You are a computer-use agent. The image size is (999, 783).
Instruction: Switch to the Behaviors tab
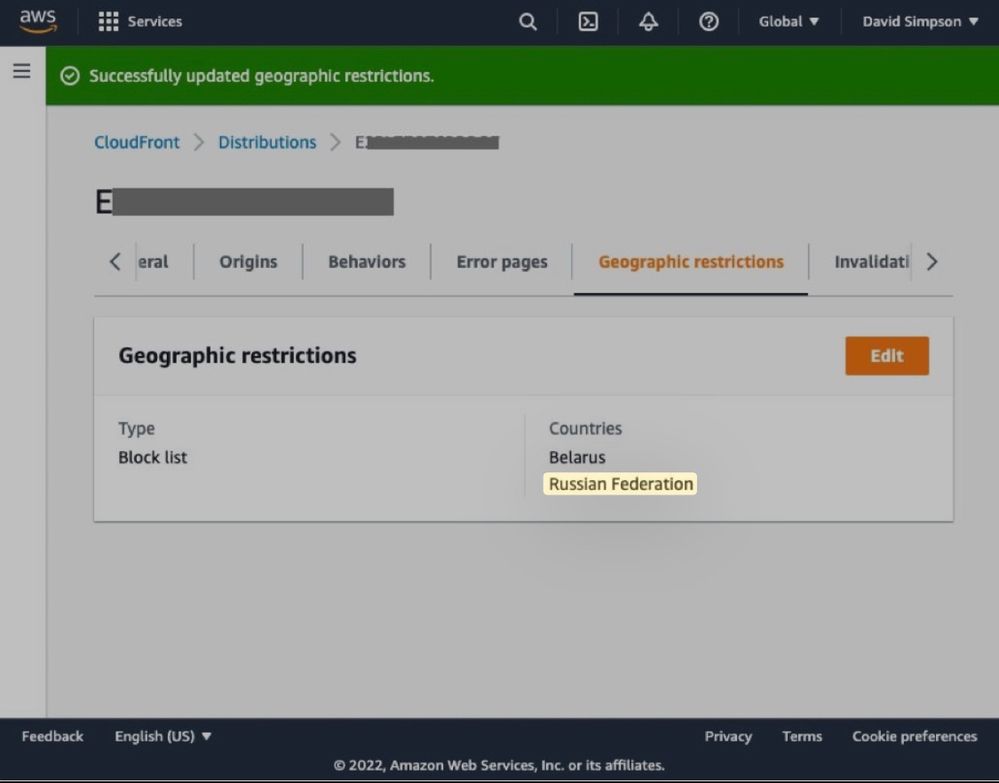coord(367,262)
